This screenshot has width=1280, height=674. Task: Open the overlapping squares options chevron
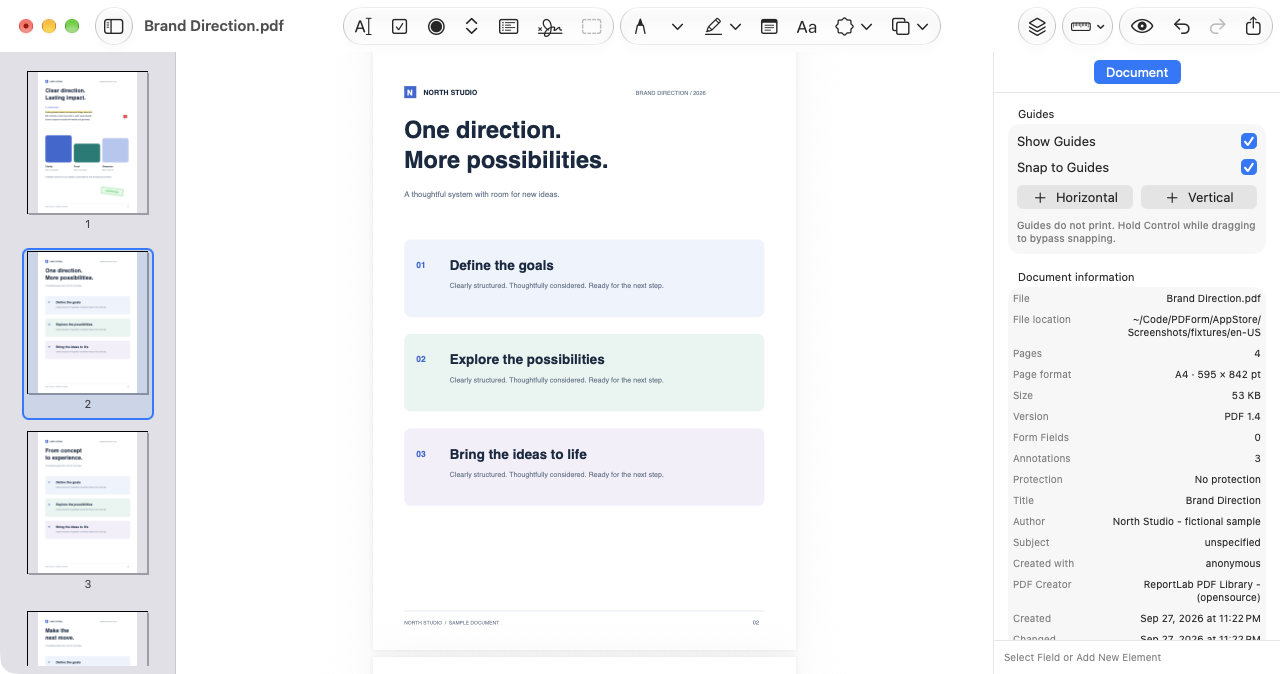922,27
